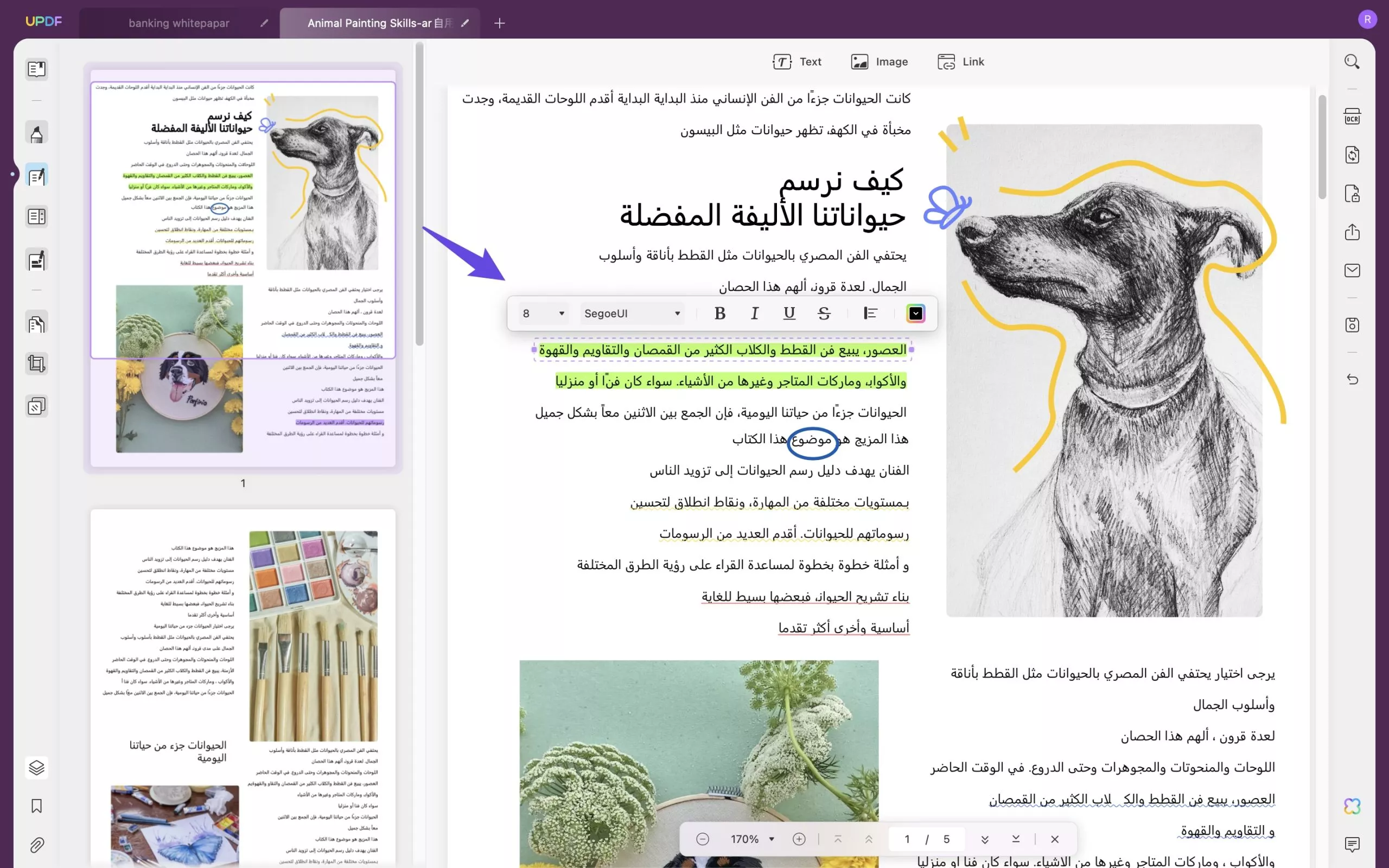Open the Bookmarks panel

pyautogui.click(x=37, y=806)
